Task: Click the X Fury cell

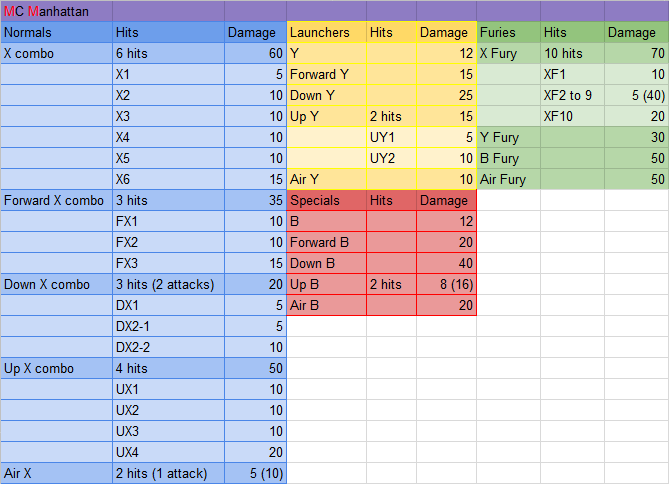Action: [508, 54]
